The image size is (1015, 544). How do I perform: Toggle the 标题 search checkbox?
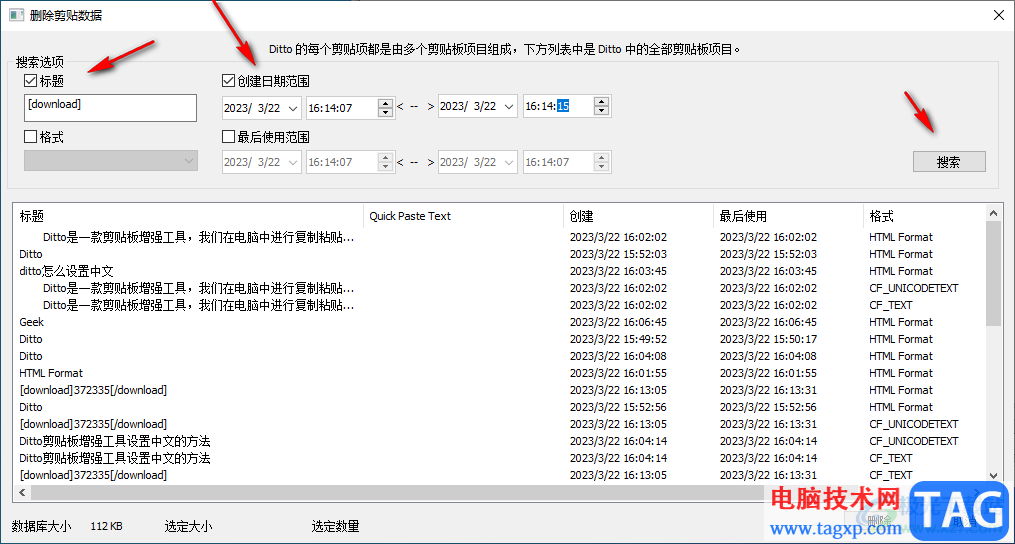pos(30,81)
